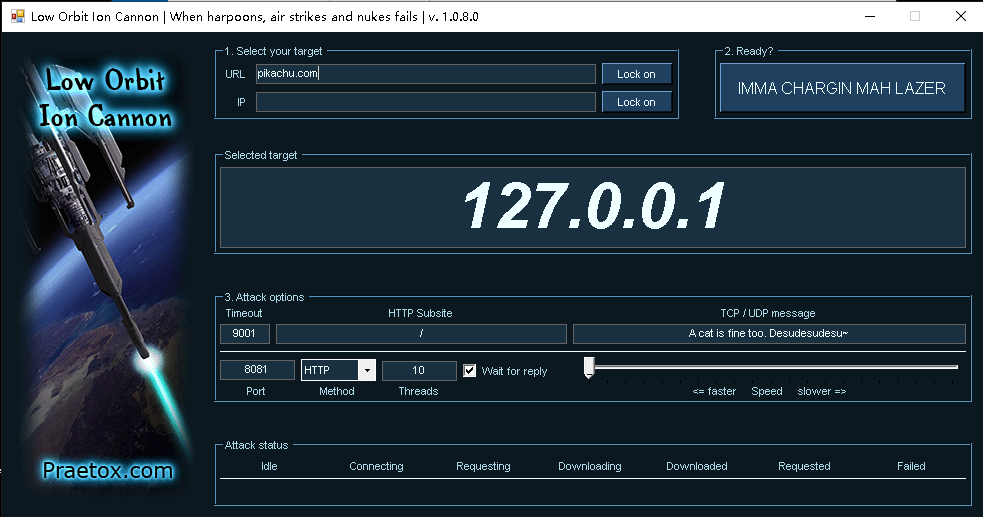Viewport: 983px width, 517px height.
Task: Click the HTTP Subsite field
Action: (421, 333)
